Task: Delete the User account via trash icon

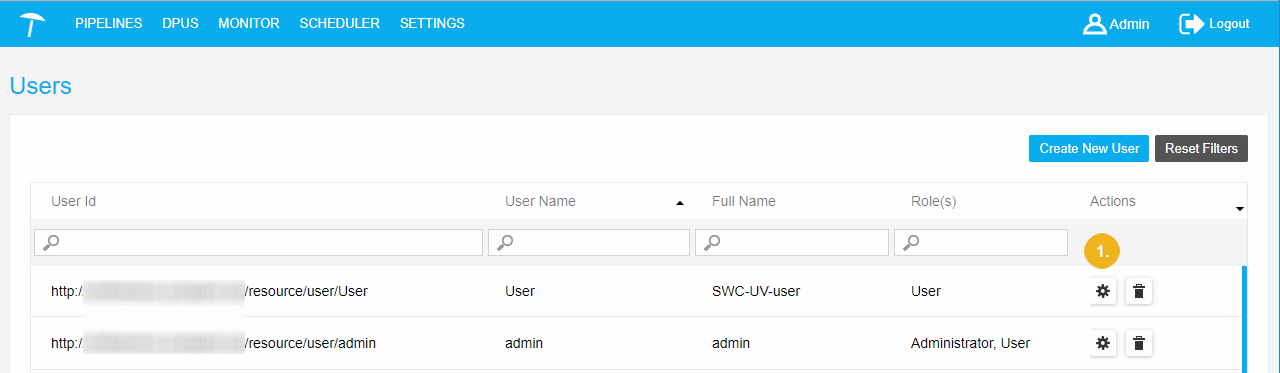Action: click(1138, 291)
